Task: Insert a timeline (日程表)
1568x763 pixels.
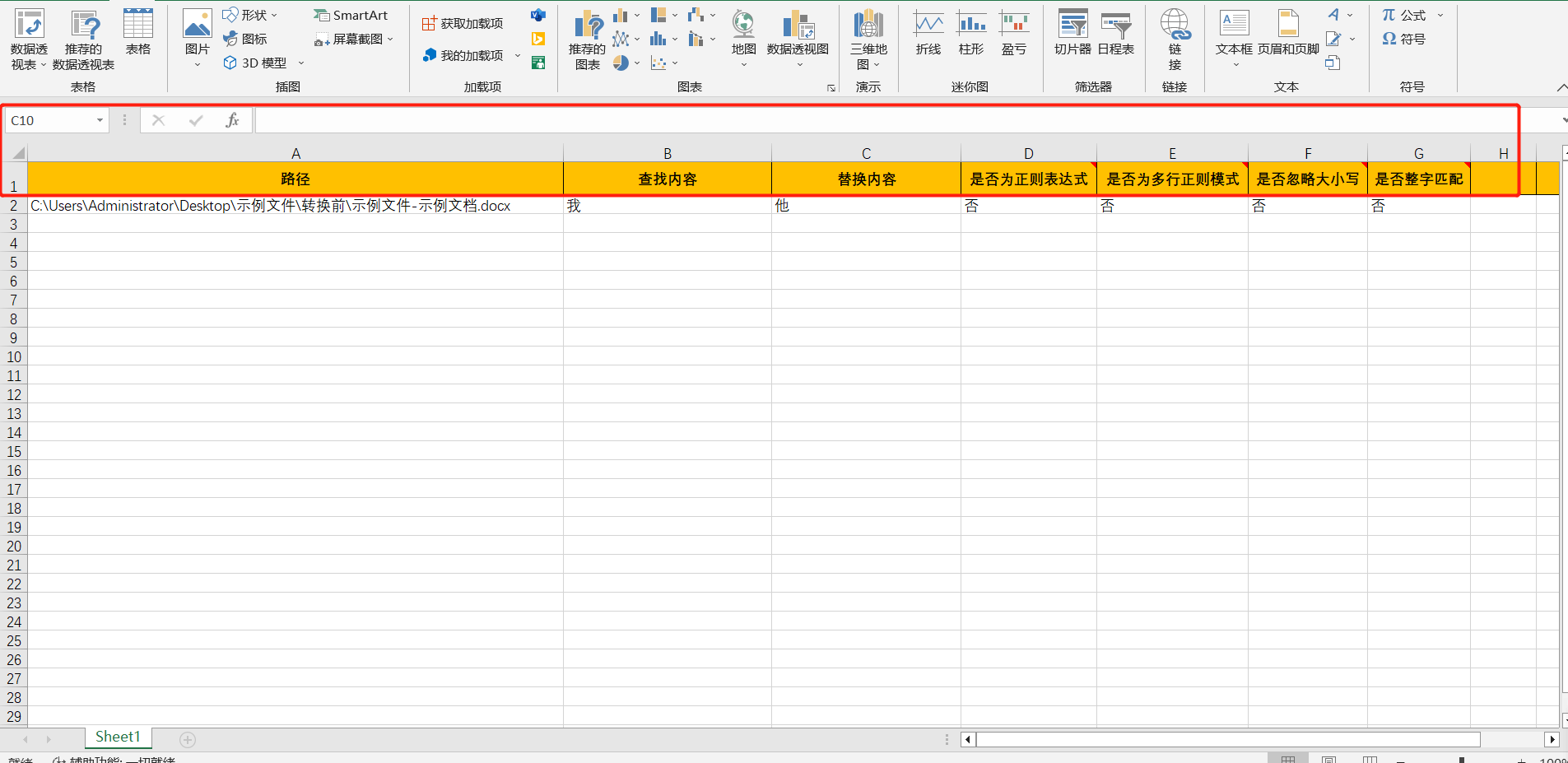Action: tap(1116, 33)
